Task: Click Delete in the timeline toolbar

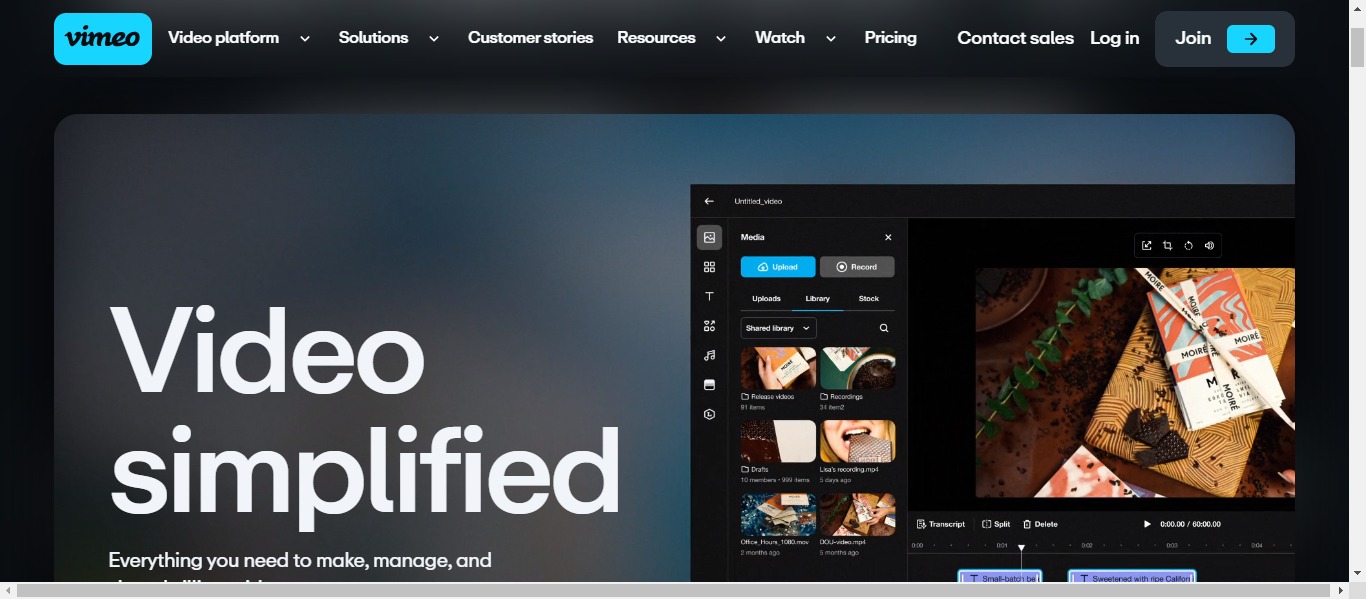Action: point(1040,524)
